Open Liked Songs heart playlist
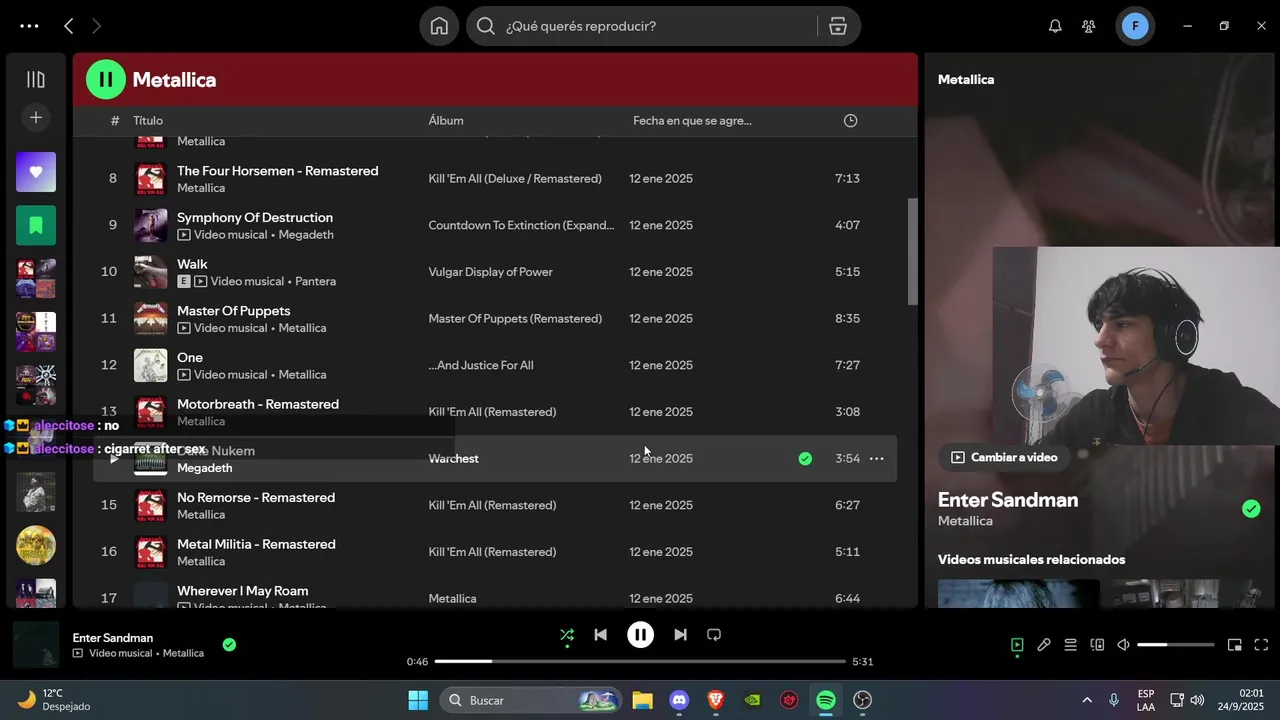This screenshot has height=720, width=1280. [36, 172]
